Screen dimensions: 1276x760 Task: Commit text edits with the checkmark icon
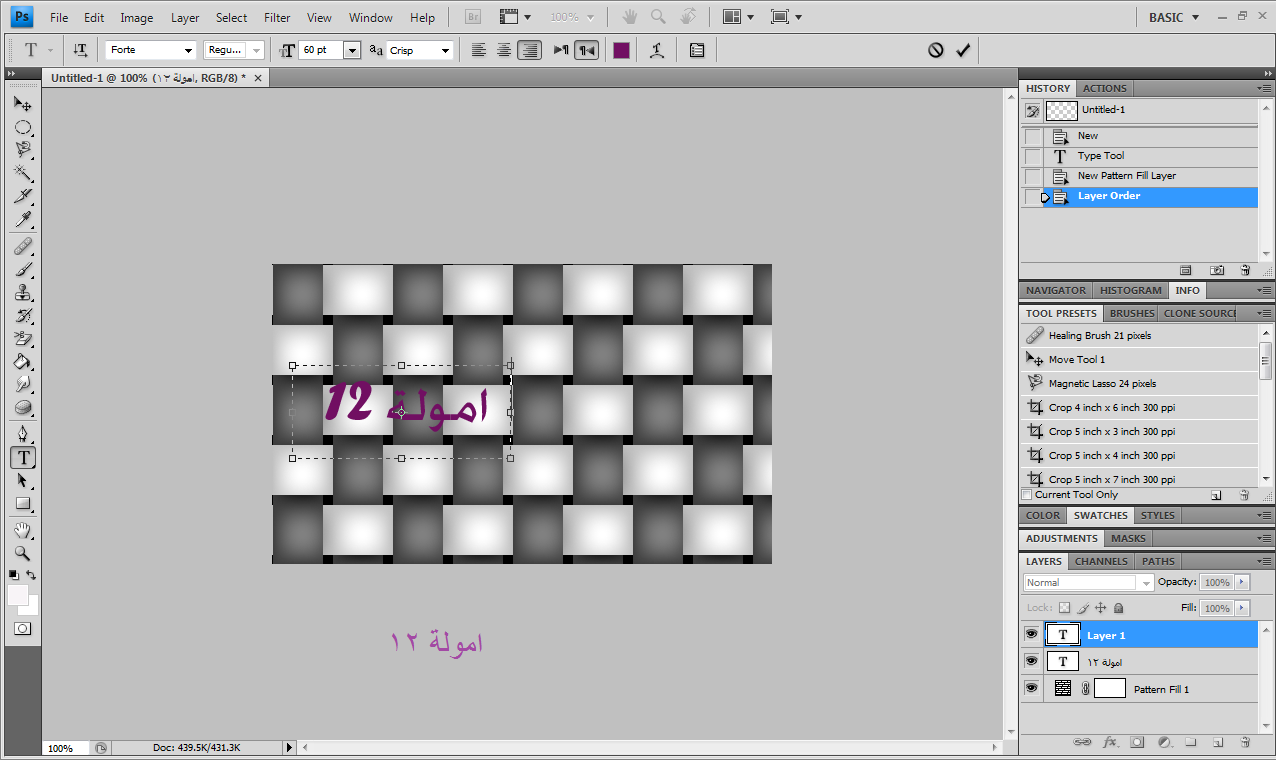tap(963, 50)
